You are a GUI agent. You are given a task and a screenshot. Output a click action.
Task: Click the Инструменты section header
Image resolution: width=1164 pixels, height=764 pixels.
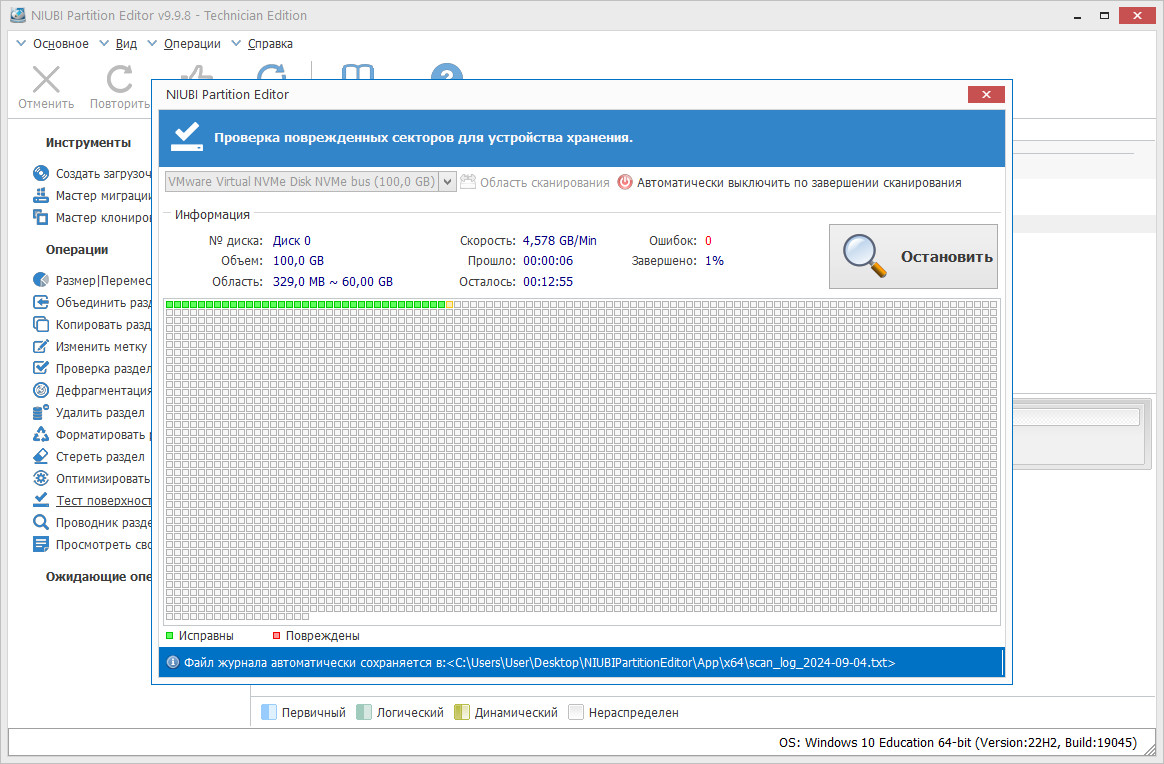88,143
